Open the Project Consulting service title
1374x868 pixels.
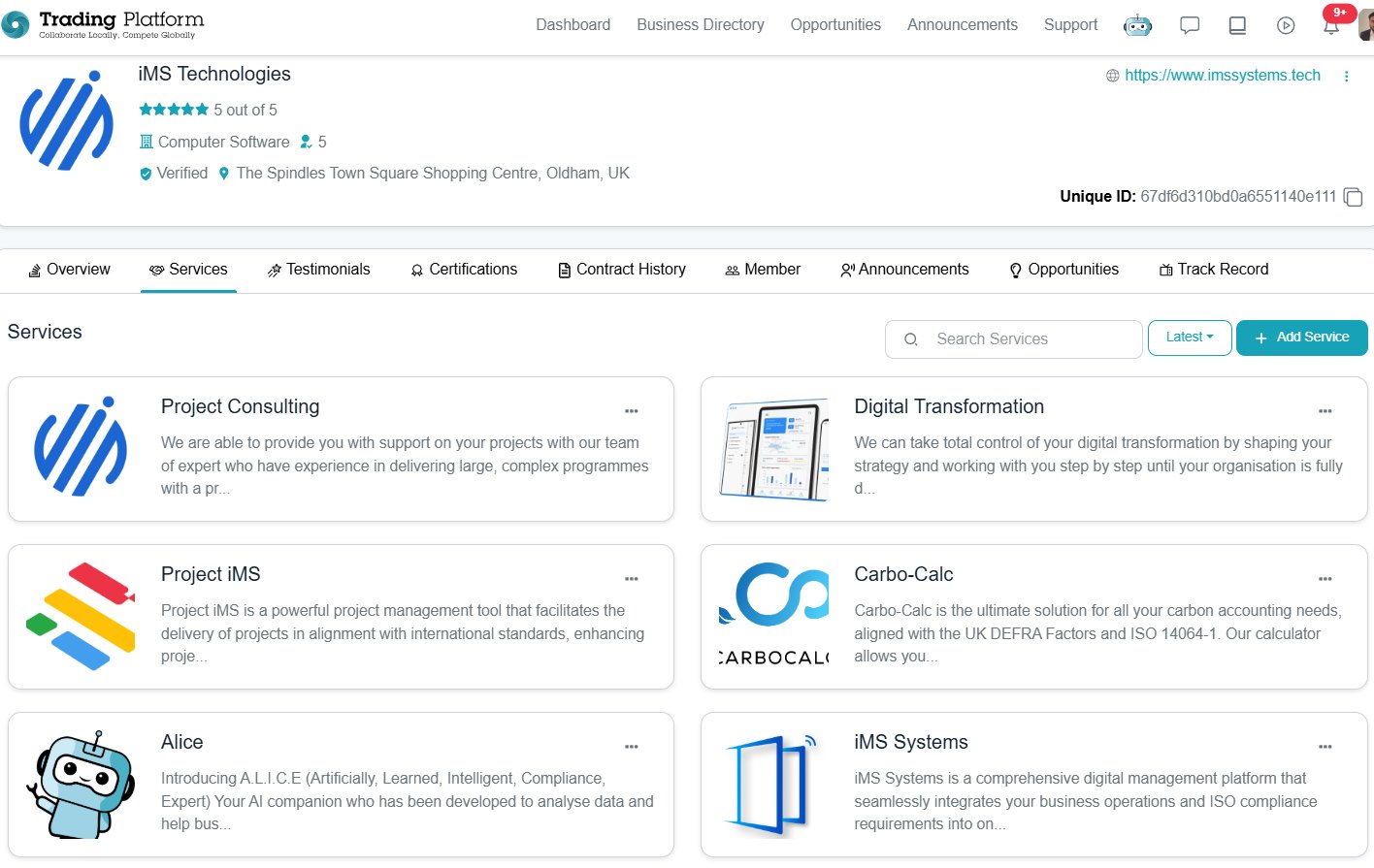[241, 406]
